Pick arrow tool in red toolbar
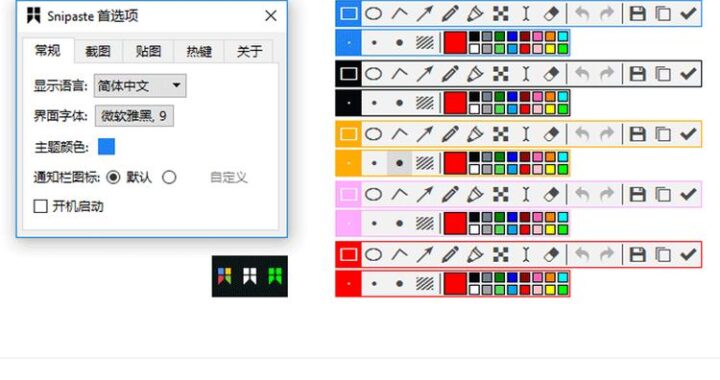This screenshot has height=380, width=720. click(x=425, y=254)
